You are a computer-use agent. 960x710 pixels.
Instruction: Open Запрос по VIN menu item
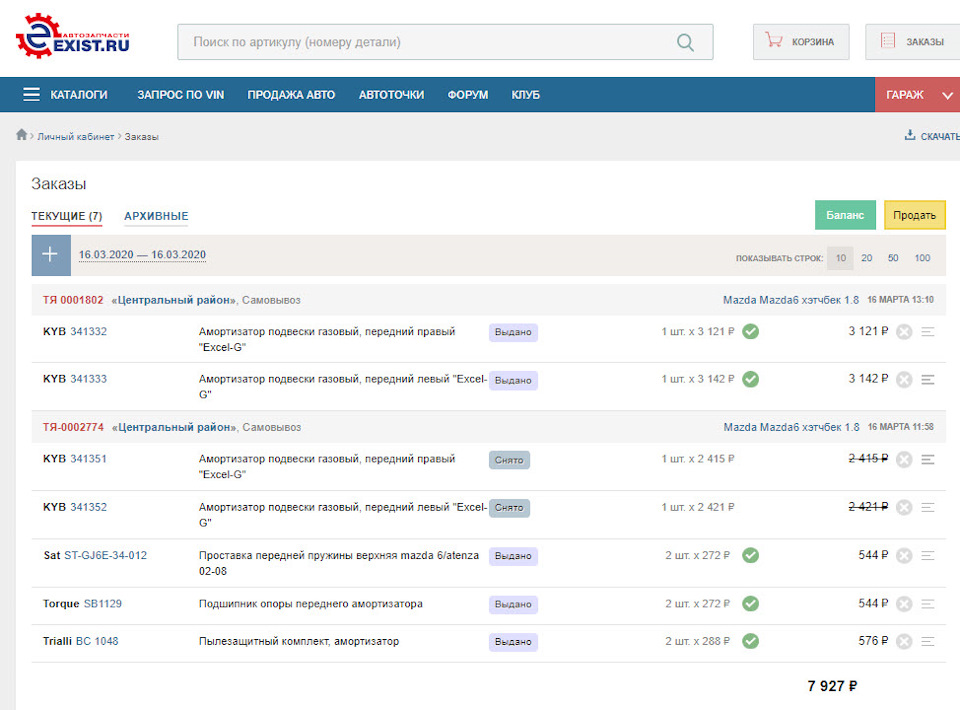pyautogui.click(x=180, y=95)
